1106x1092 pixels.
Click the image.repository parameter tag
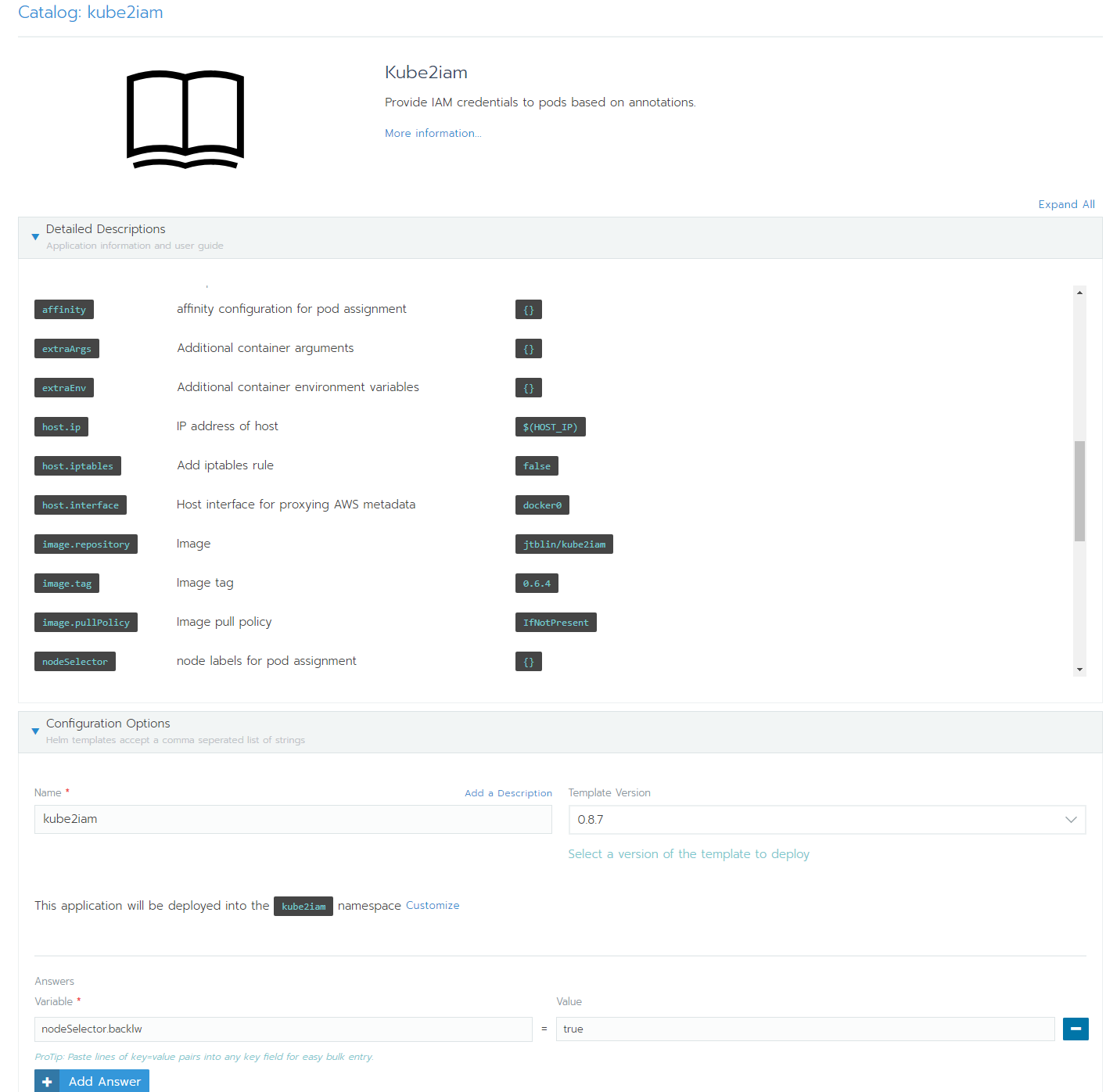(86, 544)
